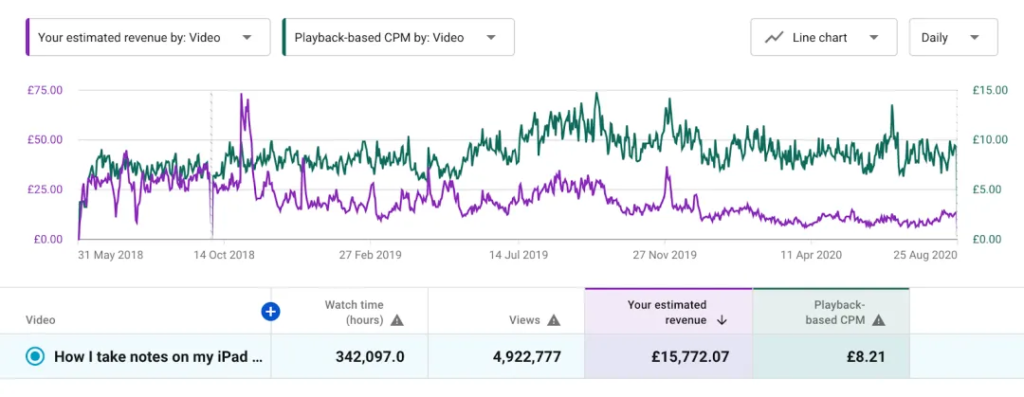This screenshot has height=397, width=1024.
Task: Click the Playback-based CPM column header
Action: (839, 312)
